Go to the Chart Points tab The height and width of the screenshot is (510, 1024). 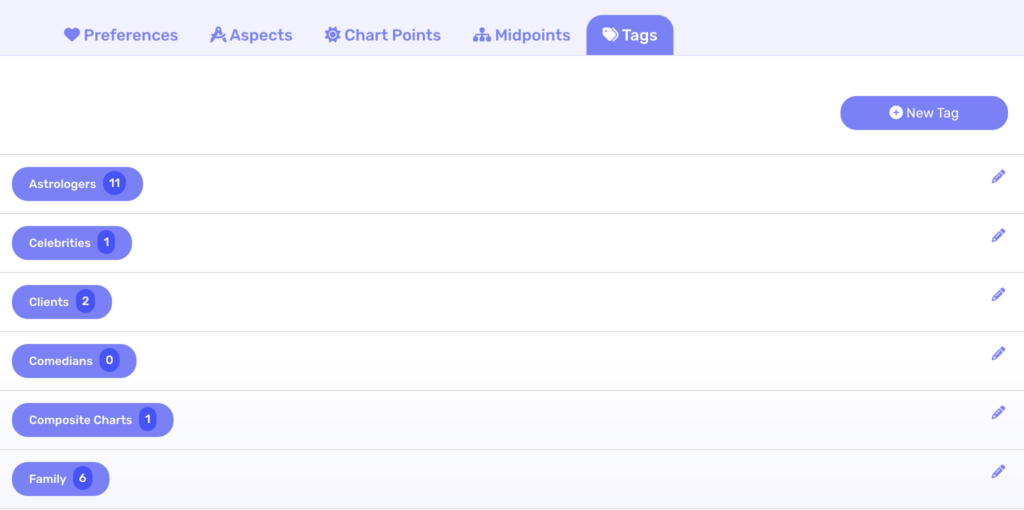click(x=383, y=35)
